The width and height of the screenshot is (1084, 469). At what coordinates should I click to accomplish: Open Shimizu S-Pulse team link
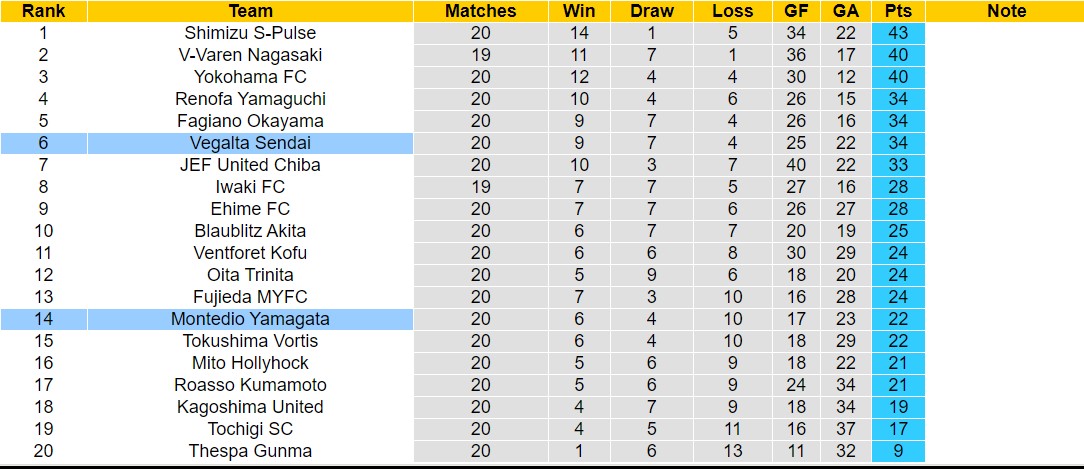[x=250, y=33]
